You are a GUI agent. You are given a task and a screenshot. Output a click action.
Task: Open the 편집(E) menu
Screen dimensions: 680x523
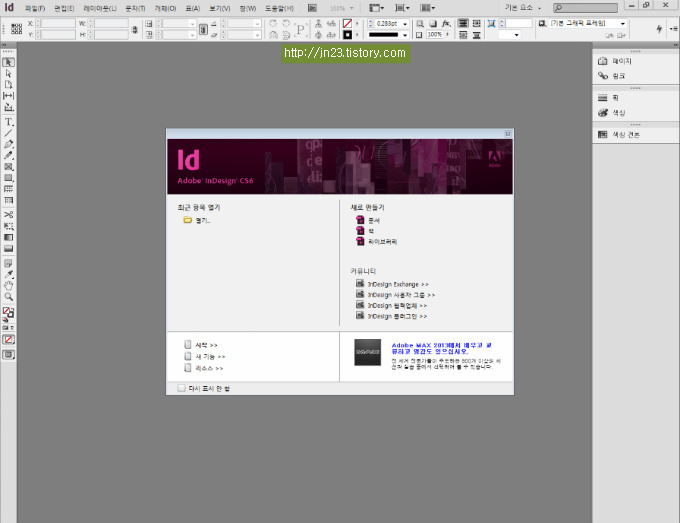pos(64,8)
